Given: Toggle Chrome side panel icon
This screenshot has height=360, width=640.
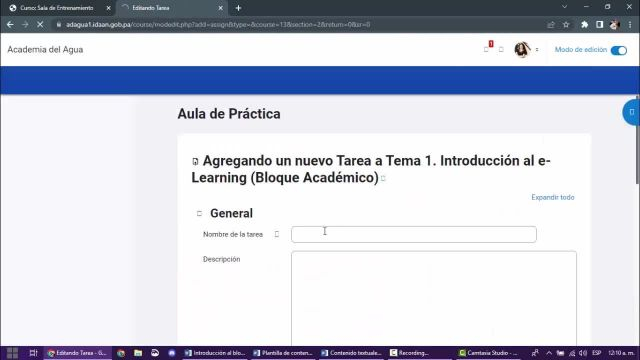Looking at the screenshot, I should (x=599, y=24).
